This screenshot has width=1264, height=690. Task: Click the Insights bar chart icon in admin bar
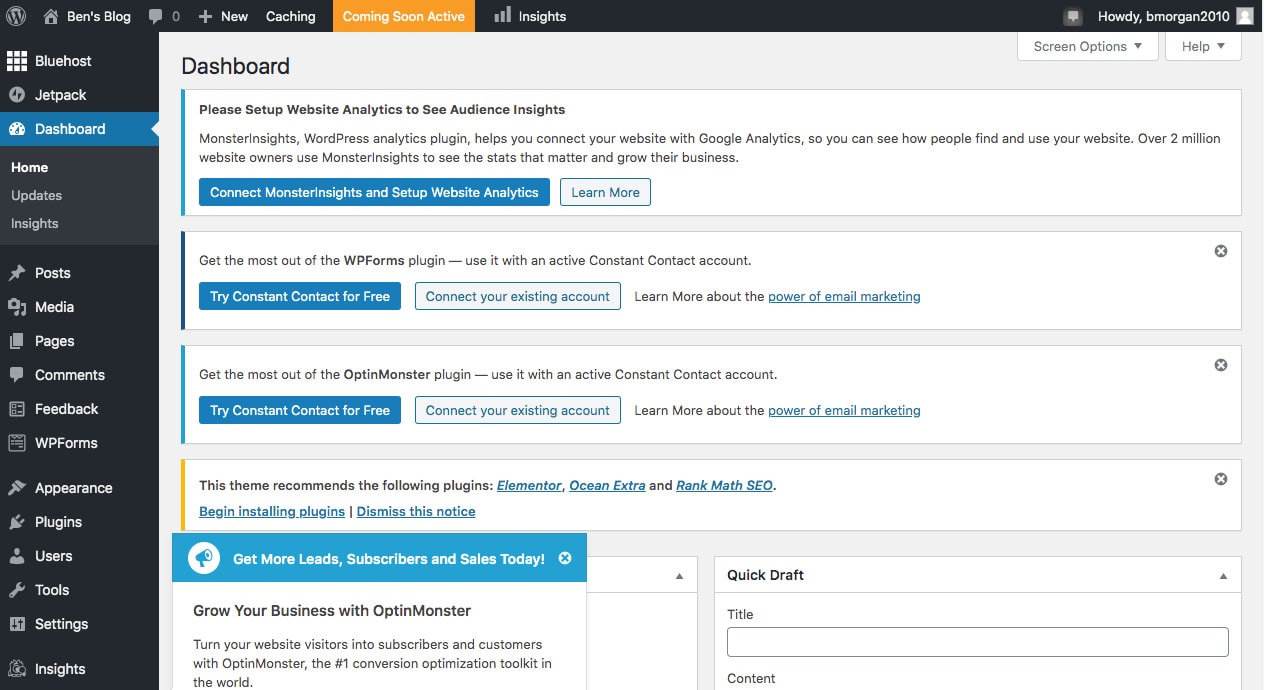click(x=502, y=15)
